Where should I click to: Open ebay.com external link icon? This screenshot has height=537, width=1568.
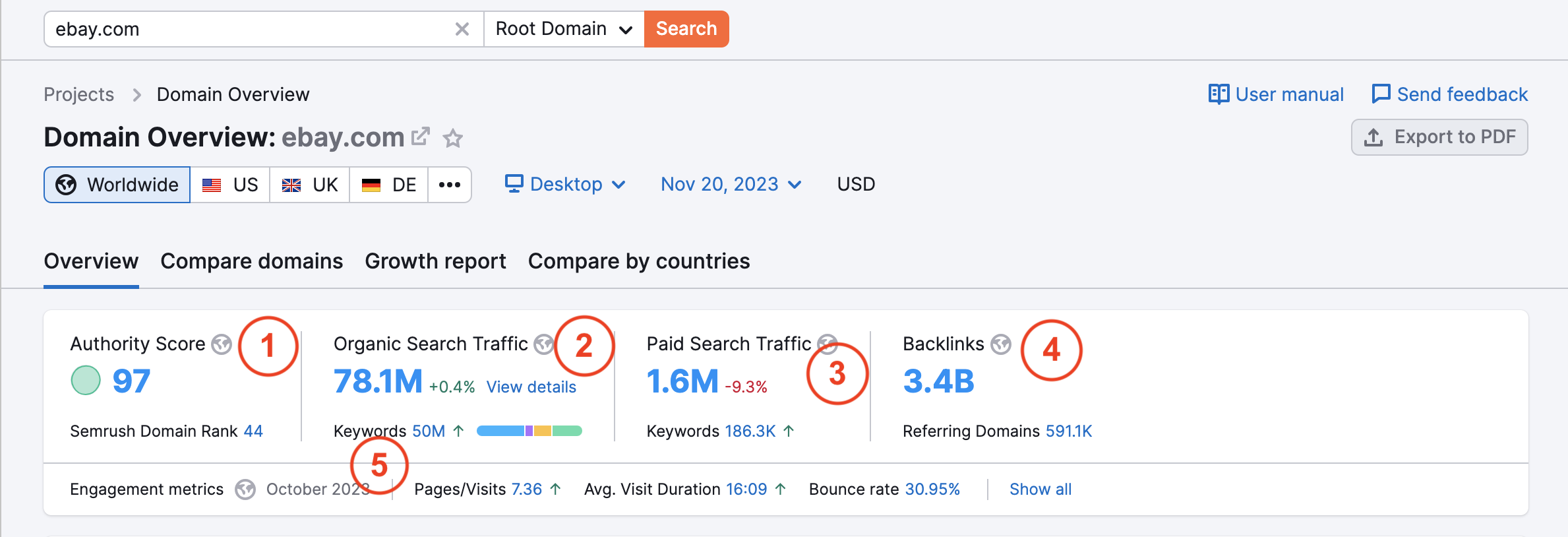point(421,137)
